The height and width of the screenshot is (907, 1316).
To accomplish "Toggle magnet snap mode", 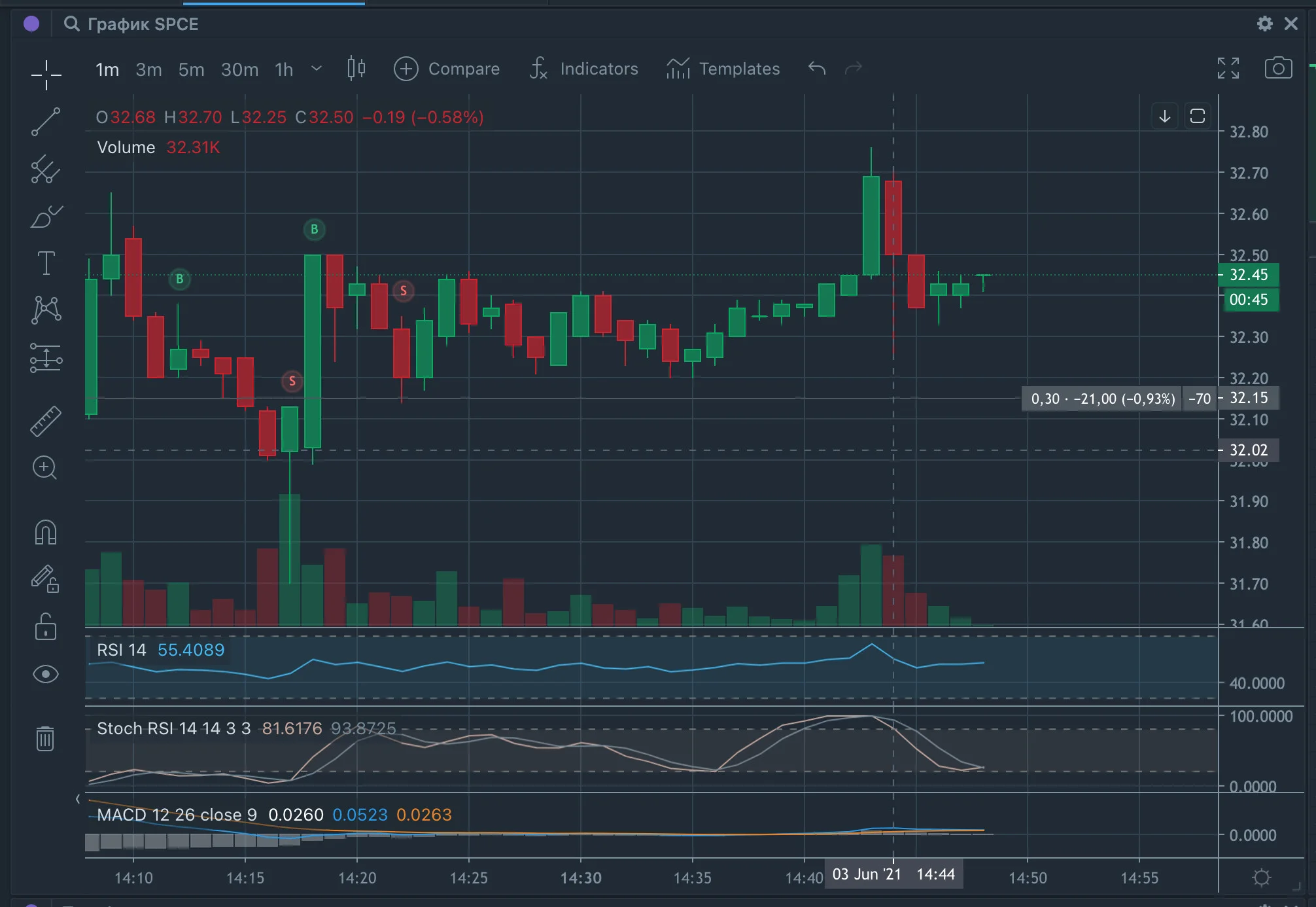I will click(46, 532).
